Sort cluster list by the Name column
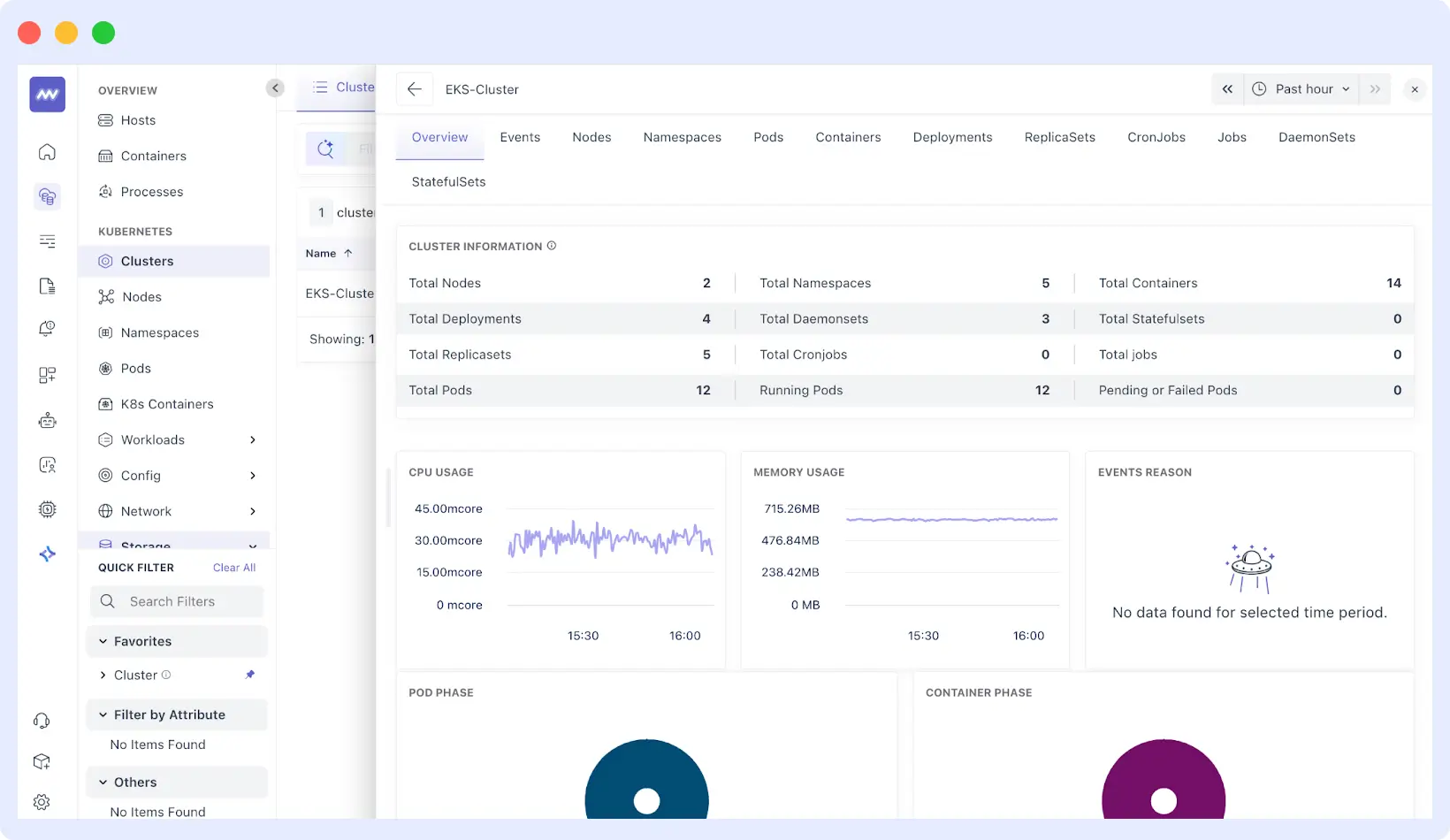Image resolution: width=1450 pixels, height=840 pixels. coord(327,254)
